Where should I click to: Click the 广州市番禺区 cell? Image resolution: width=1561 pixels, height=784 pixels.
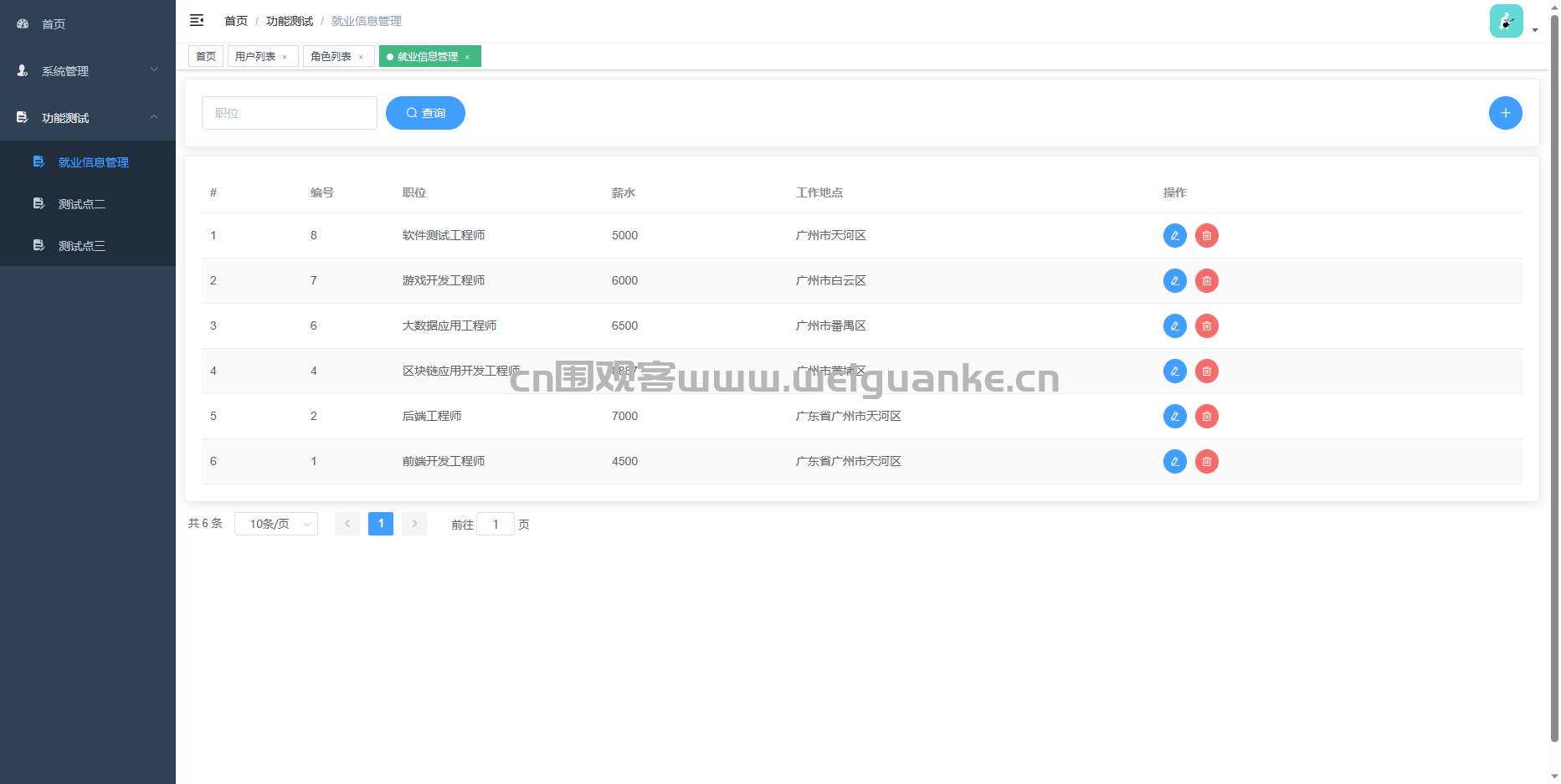831,325
